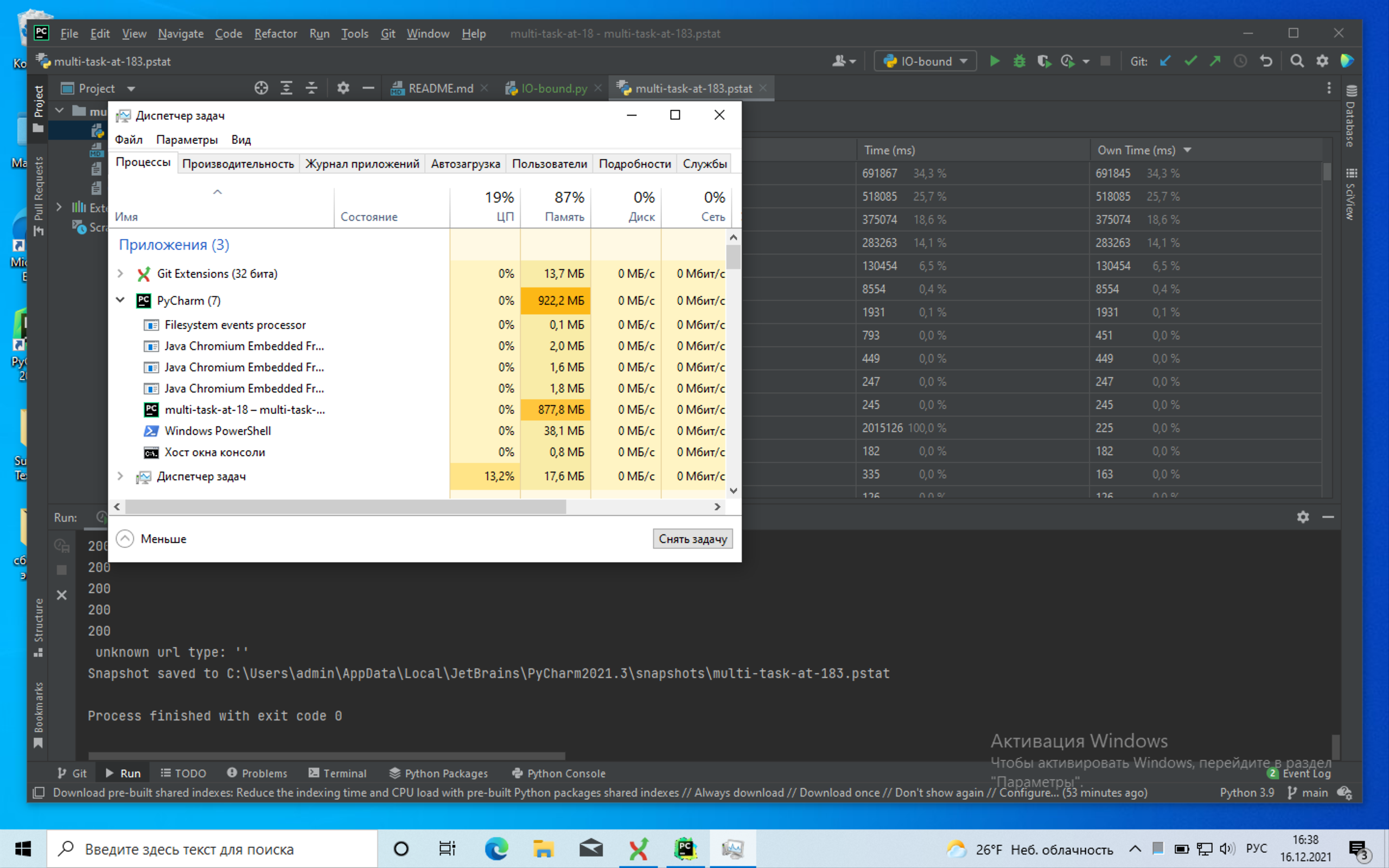
Task: Open Search Everywhere magnifier icon
Action: (1297, 61)
